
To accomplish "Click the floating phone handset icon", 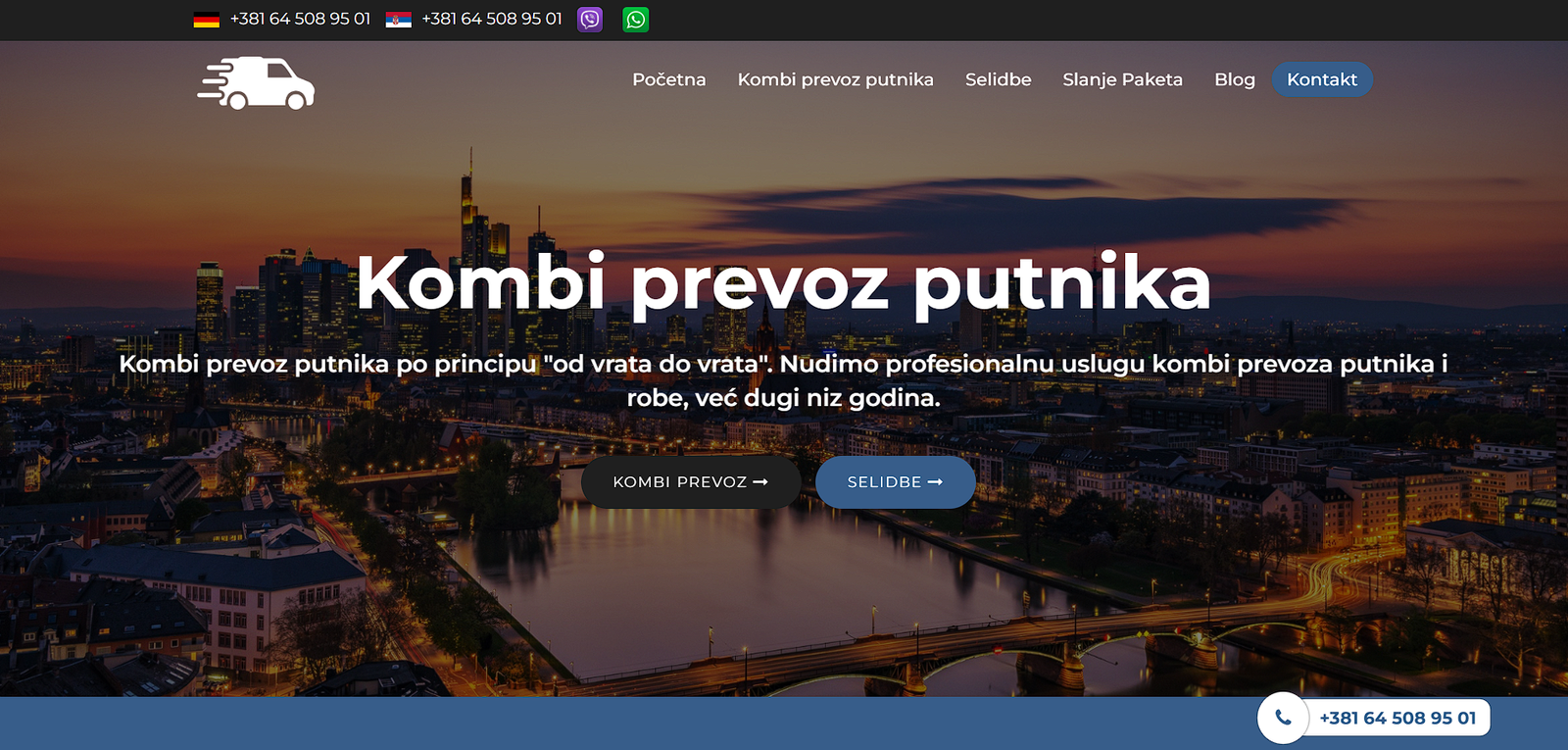I will [1283, 718].
